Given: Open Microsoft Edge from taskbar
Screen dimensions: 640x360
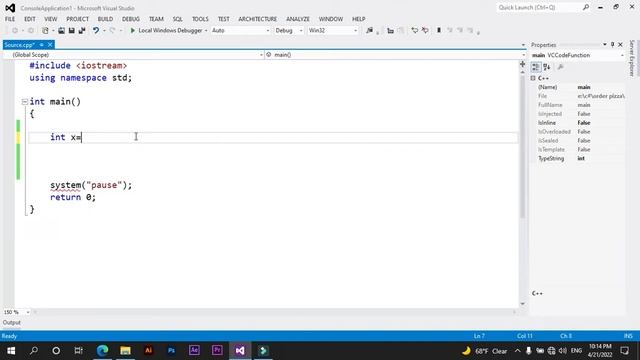Looking at the screenshot, I should click(102, 351).
